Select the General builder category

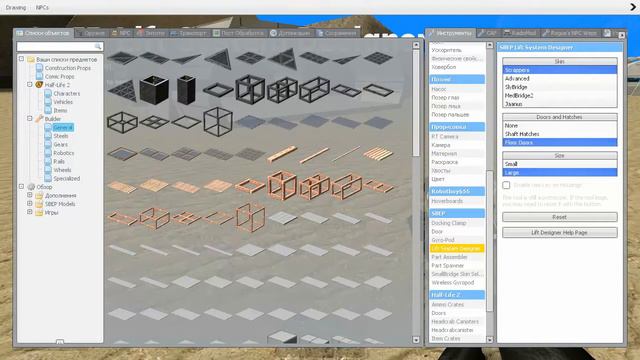63,127
